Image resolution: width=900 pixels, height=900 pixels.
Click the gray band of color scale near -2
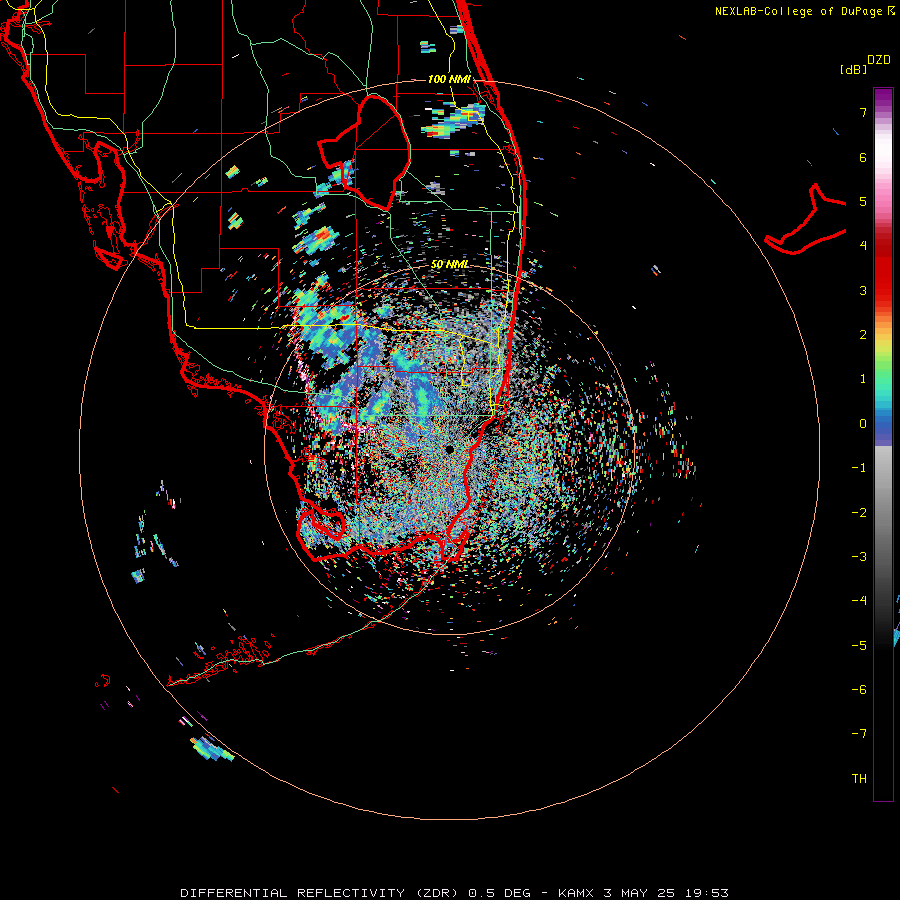(883, 511)
